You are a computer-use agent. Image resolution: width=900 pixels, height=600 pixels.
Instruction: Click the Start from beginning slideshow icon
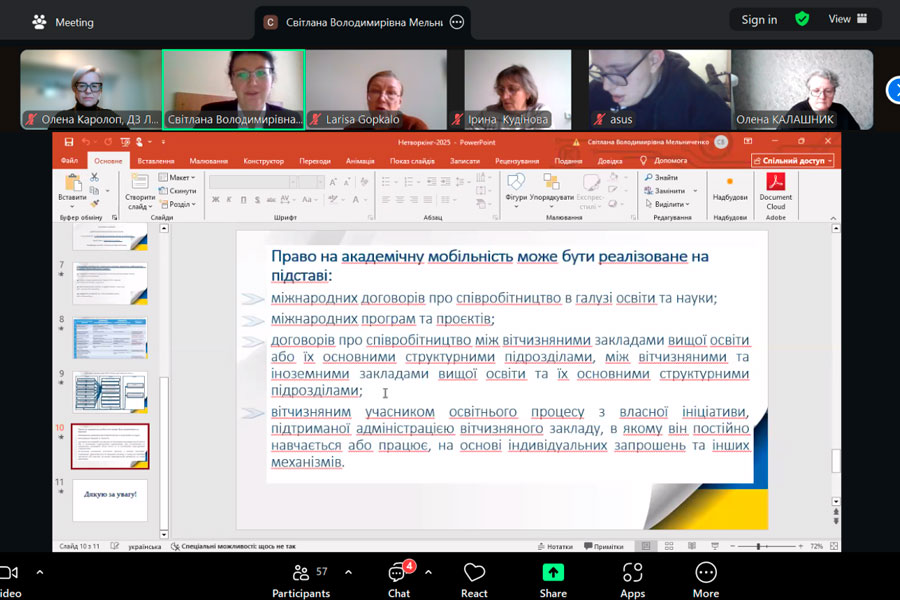coord(125,142)
